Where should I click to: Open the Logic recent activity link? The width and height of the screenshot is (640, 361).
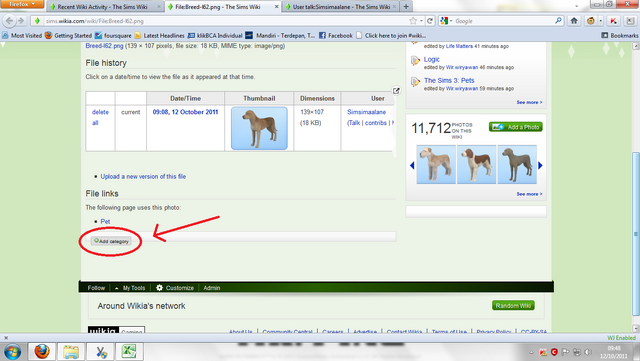pos(431,59)
